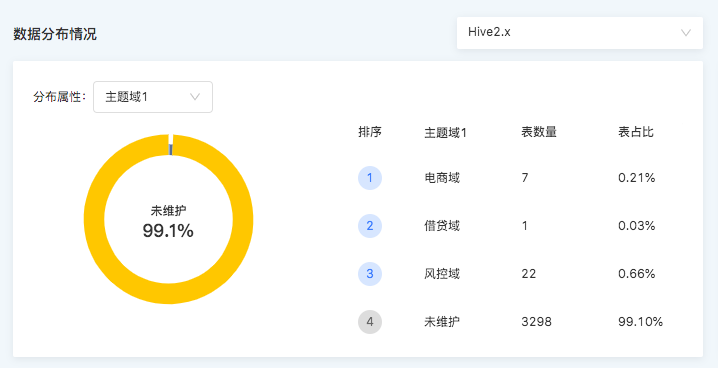The height and width of the screenshot is (368, 718).
Task: Click the 99.10% share value
Action: tap(640, 322)
